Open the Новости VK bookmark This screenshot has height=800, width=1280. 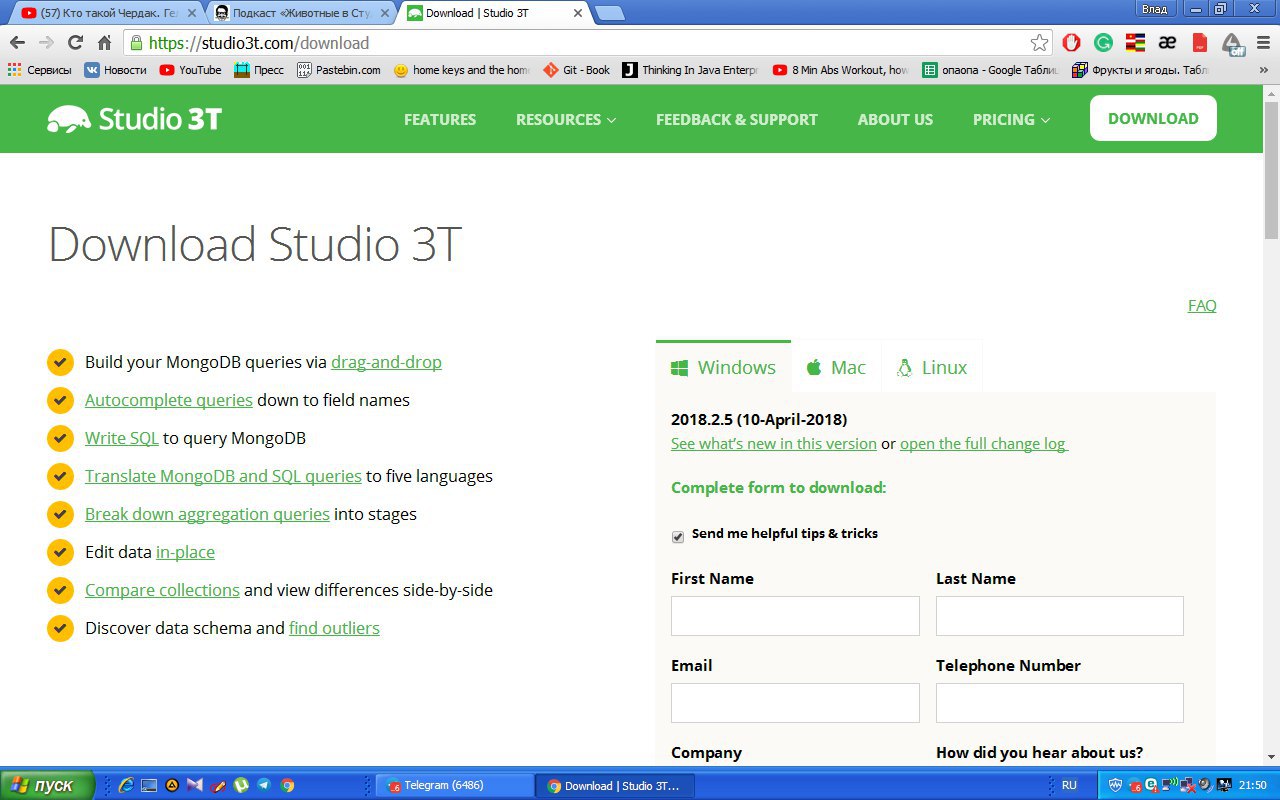115,70
